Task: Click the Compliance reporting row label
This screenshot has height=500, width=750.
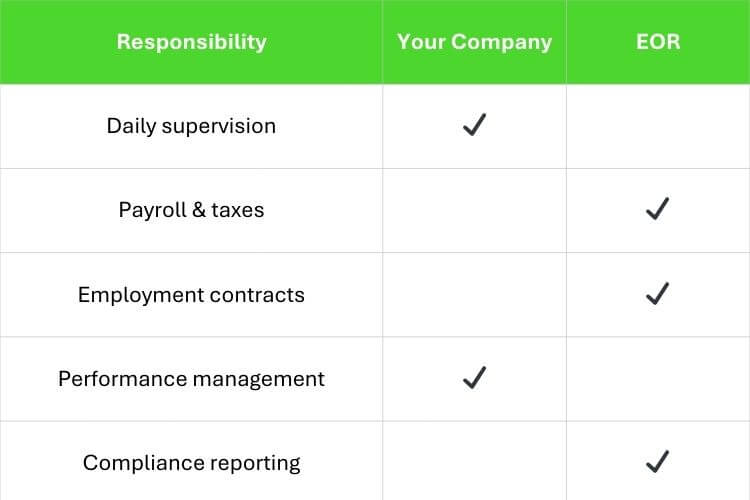Action: 191,463
